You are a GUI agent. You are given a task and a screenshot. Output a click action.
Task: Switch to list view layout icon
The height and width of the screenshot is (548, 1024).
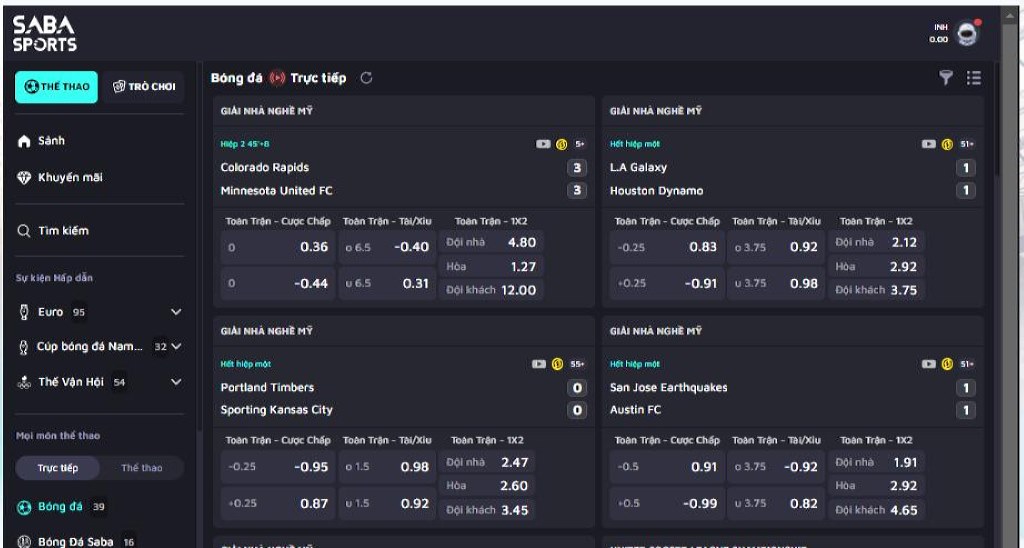coord(974,78)
